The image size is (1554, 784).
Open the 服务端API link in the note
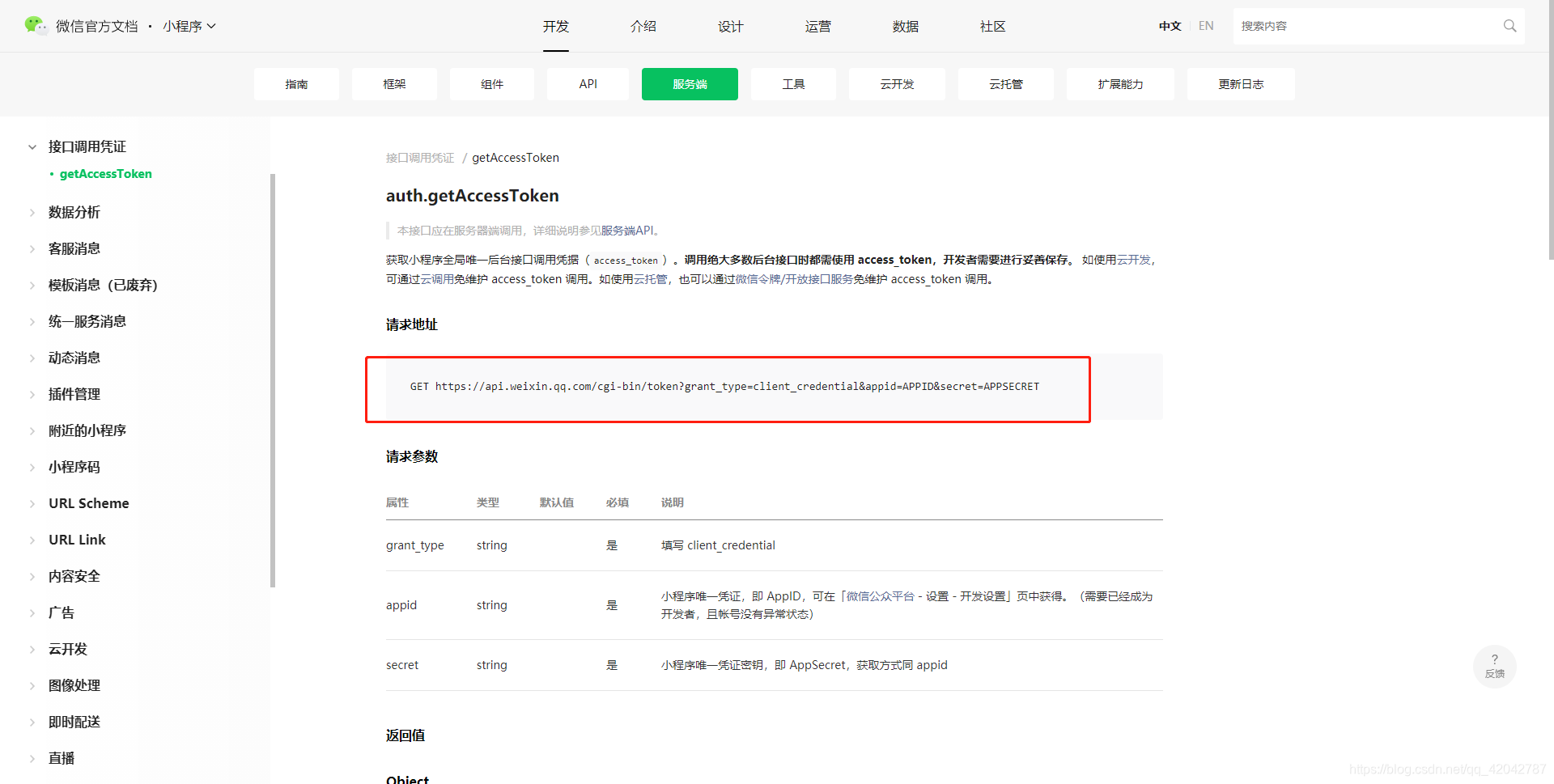coord(627,231)
